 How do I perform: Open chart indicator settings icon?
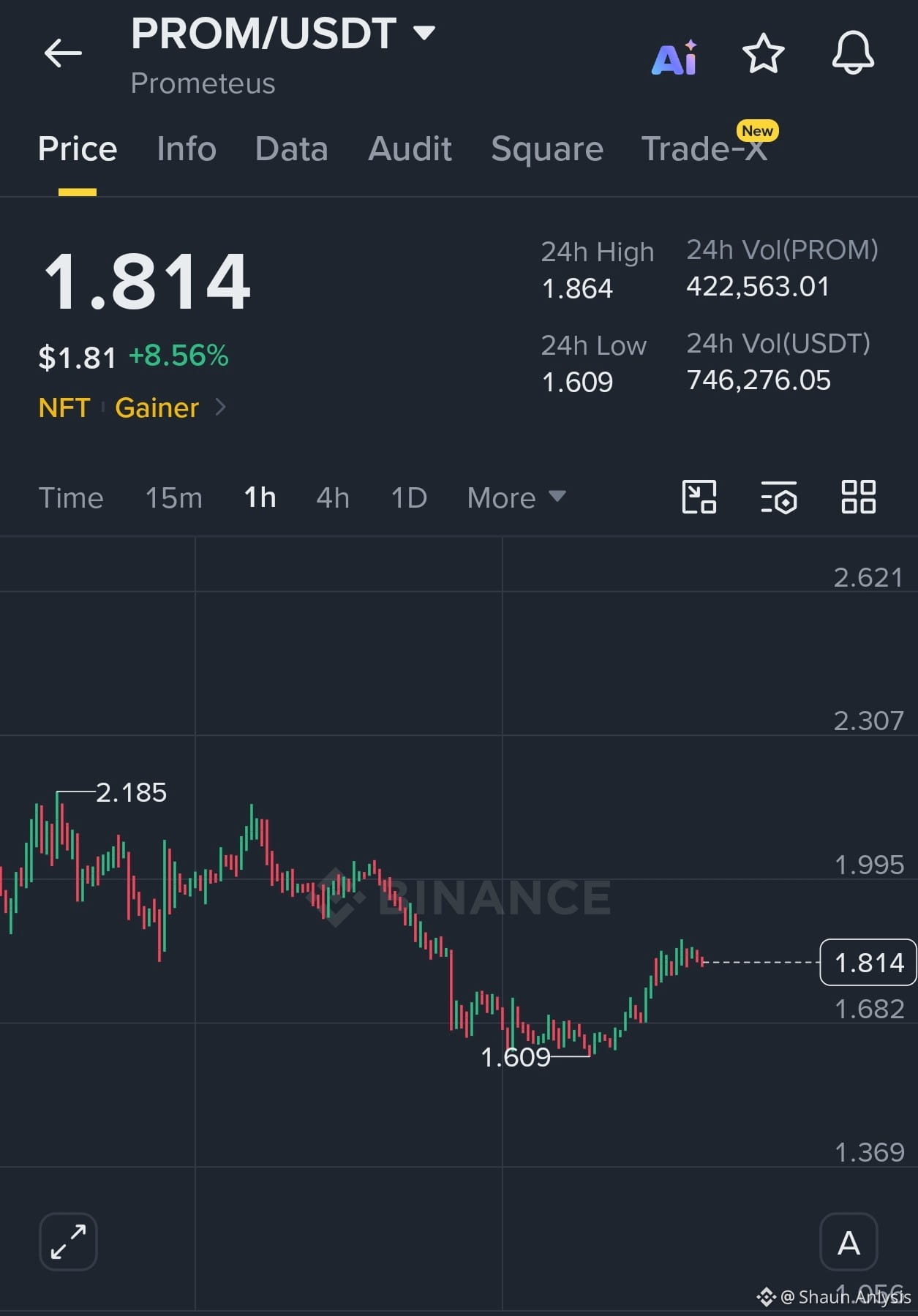coord(779,497)
